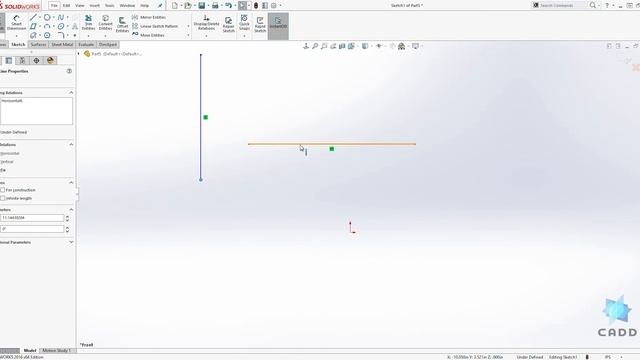Open the Insert menu
This screenshot has width=640, height=360.
(94, 5)
